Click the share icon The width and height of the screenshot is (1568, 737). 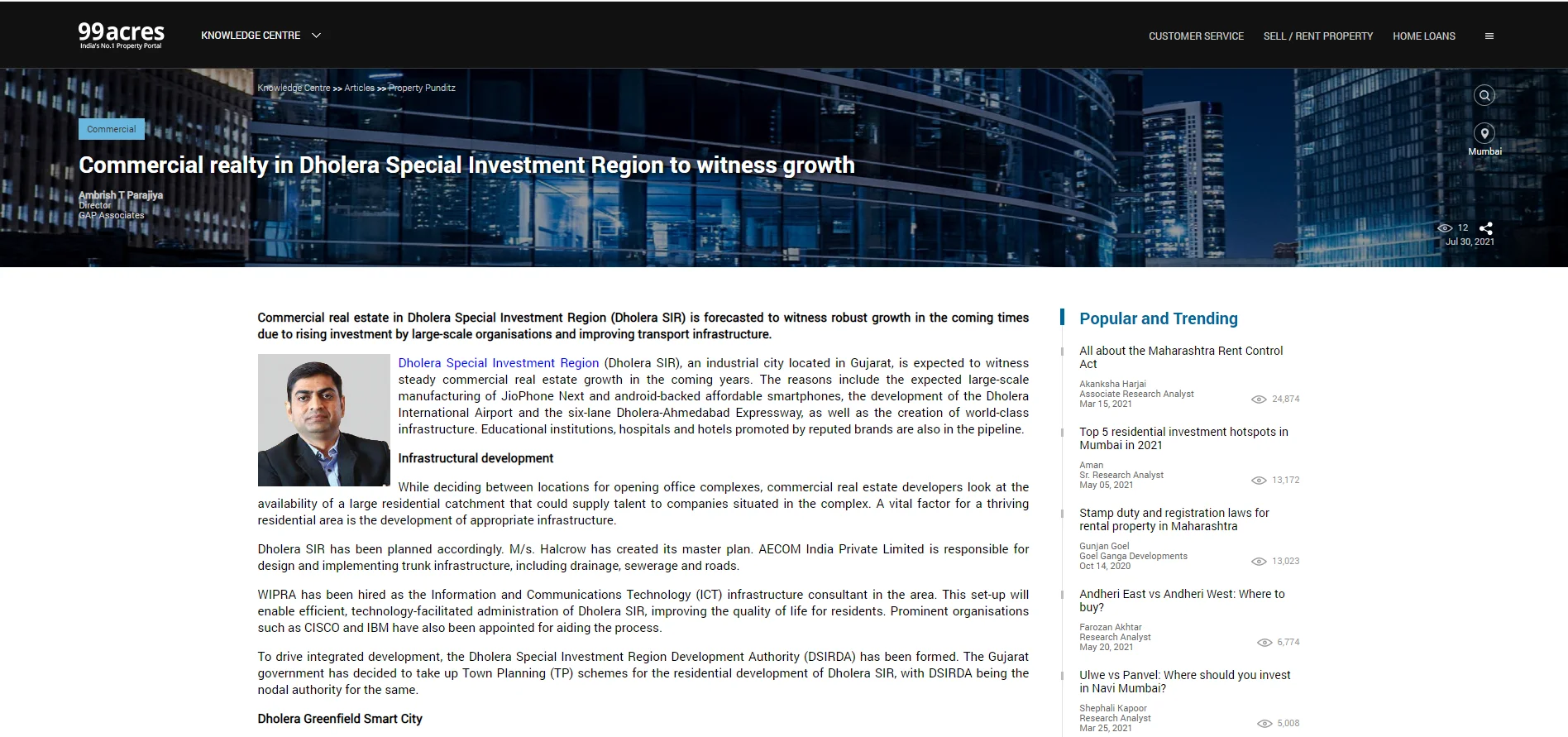(x=1486, y=228)
